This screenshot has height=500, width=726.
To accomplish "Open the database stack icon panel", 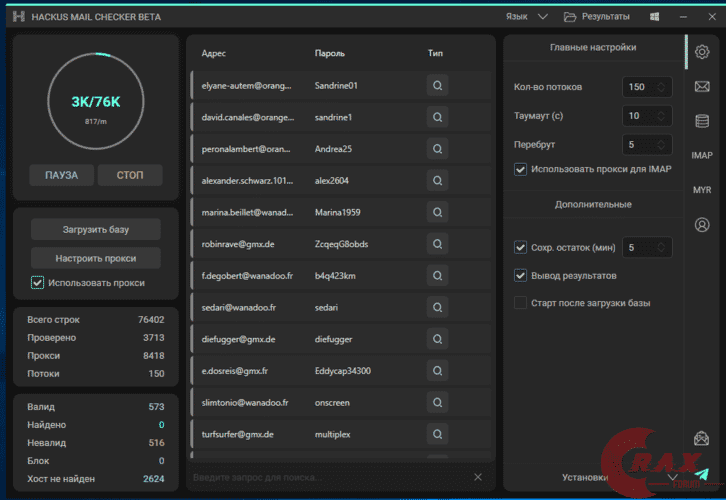I will coord(702,121).
